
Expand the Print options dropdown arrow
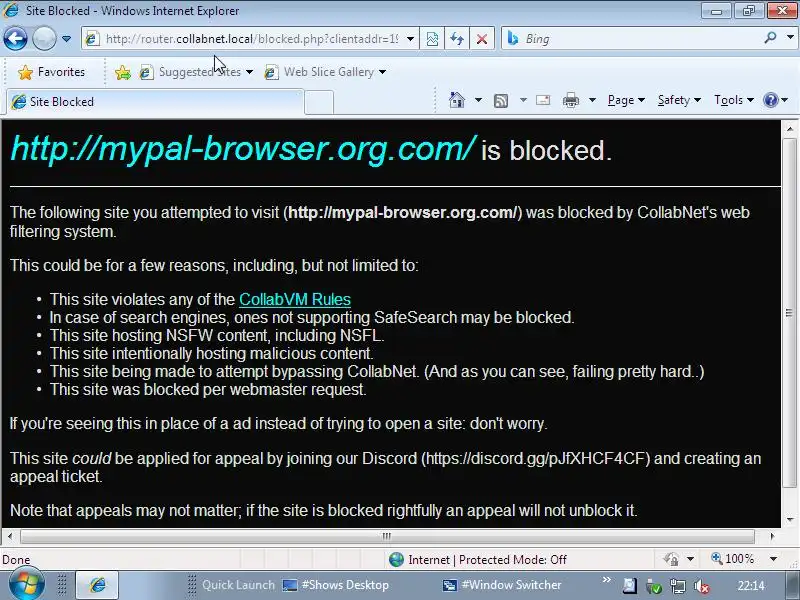click(x=592, y=100)
